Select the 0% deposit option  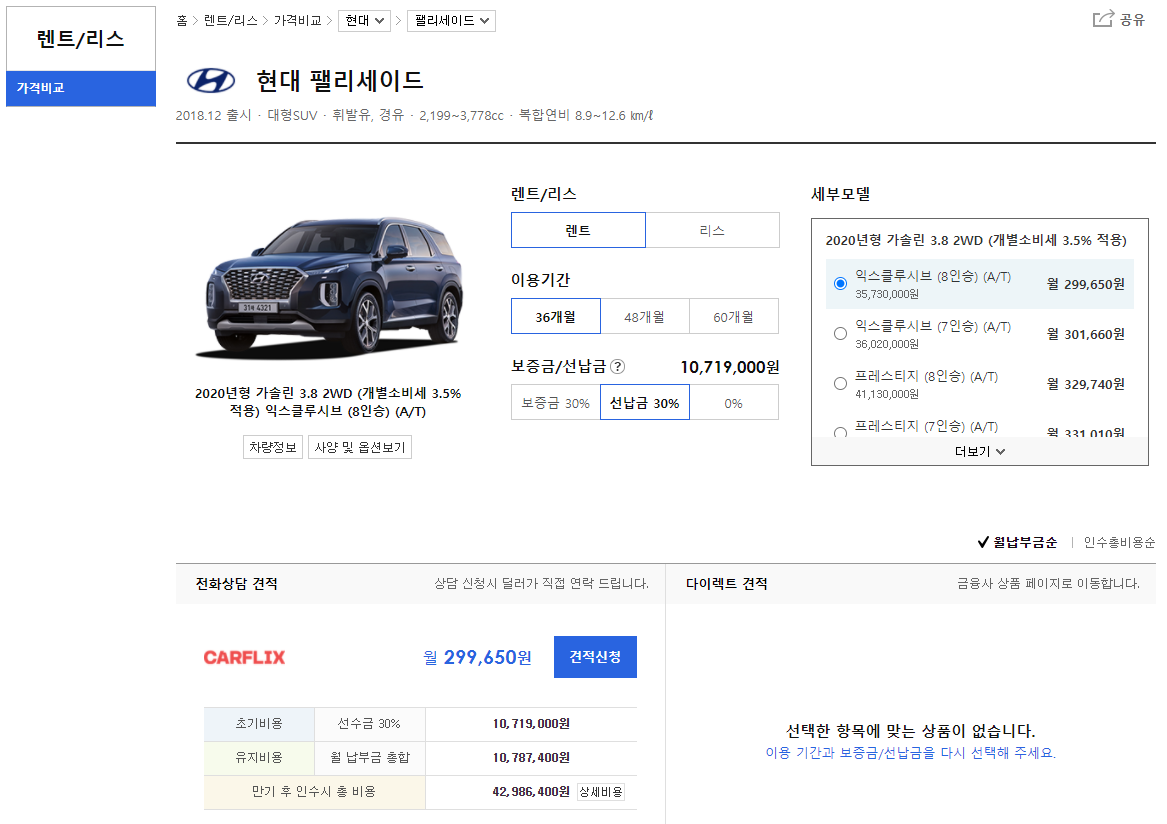(x=734, y=403)
